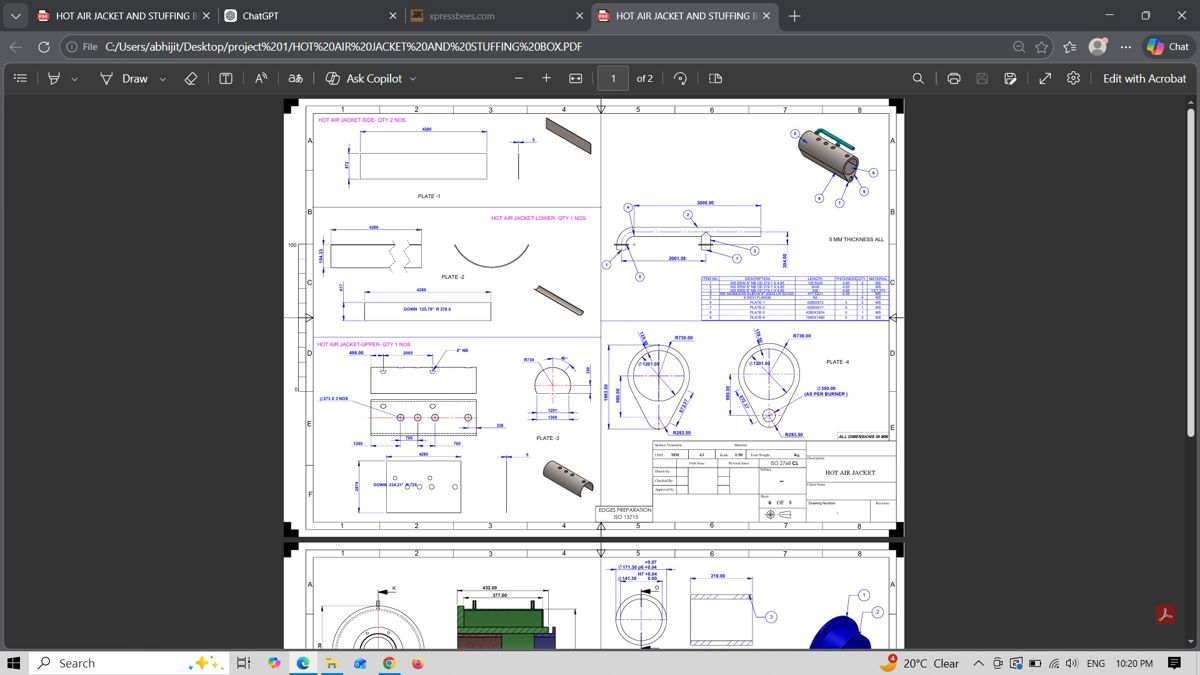Expand the Ask Copilot dropdown chevron
This screenshot has height=675, width=1200.
(x=413, y=78)
